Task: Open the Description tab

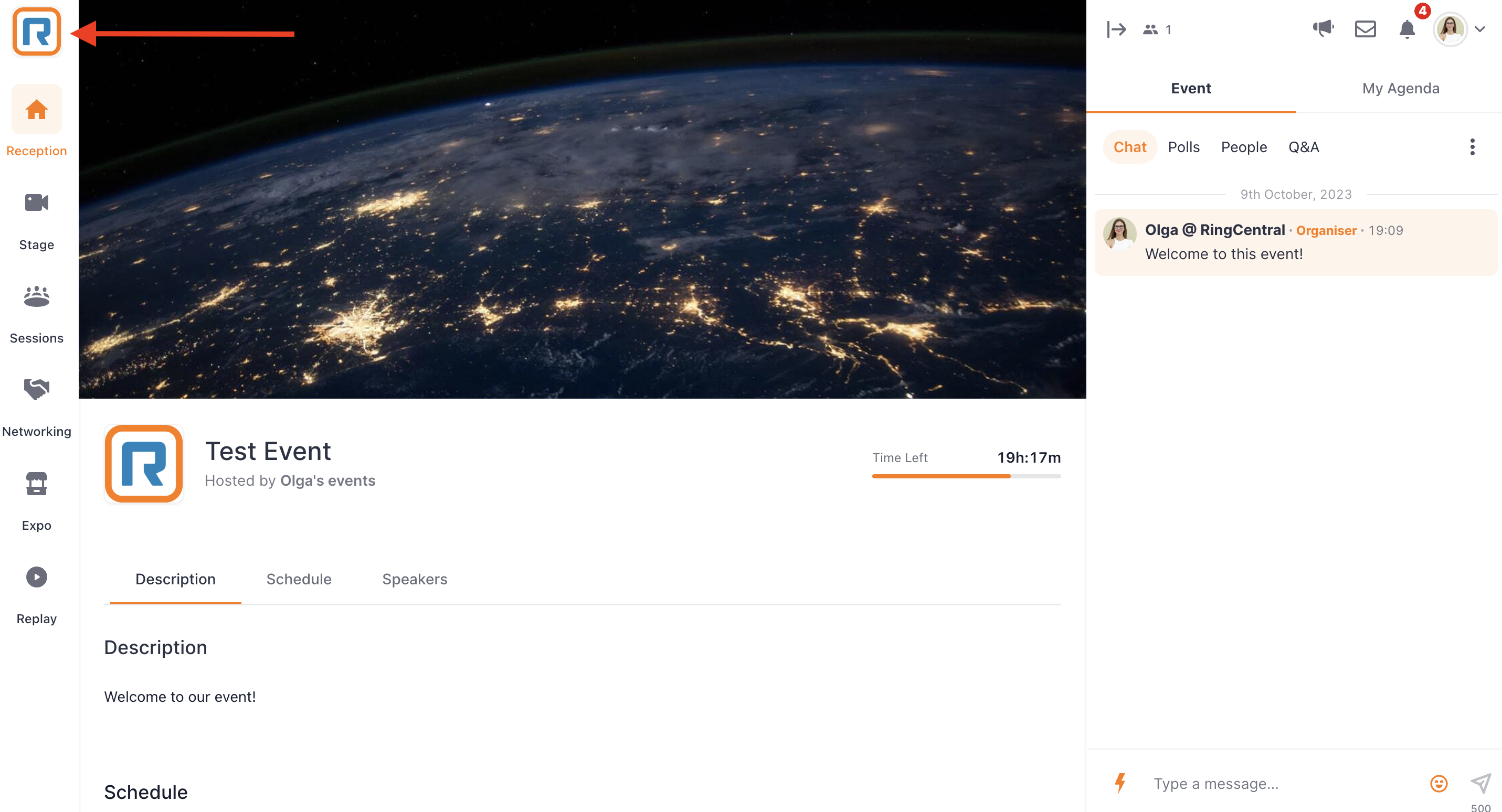Action: coord(175,579)
